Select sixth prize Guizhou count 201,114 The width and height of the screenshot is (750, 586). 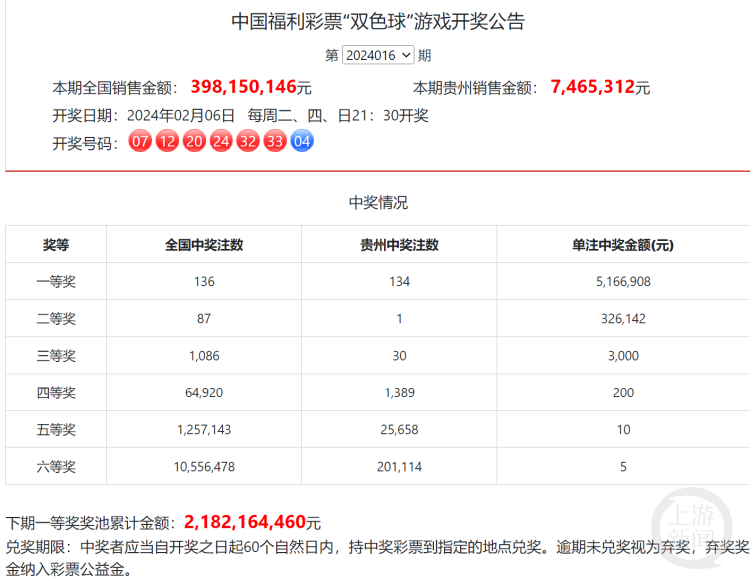[399, 466]
